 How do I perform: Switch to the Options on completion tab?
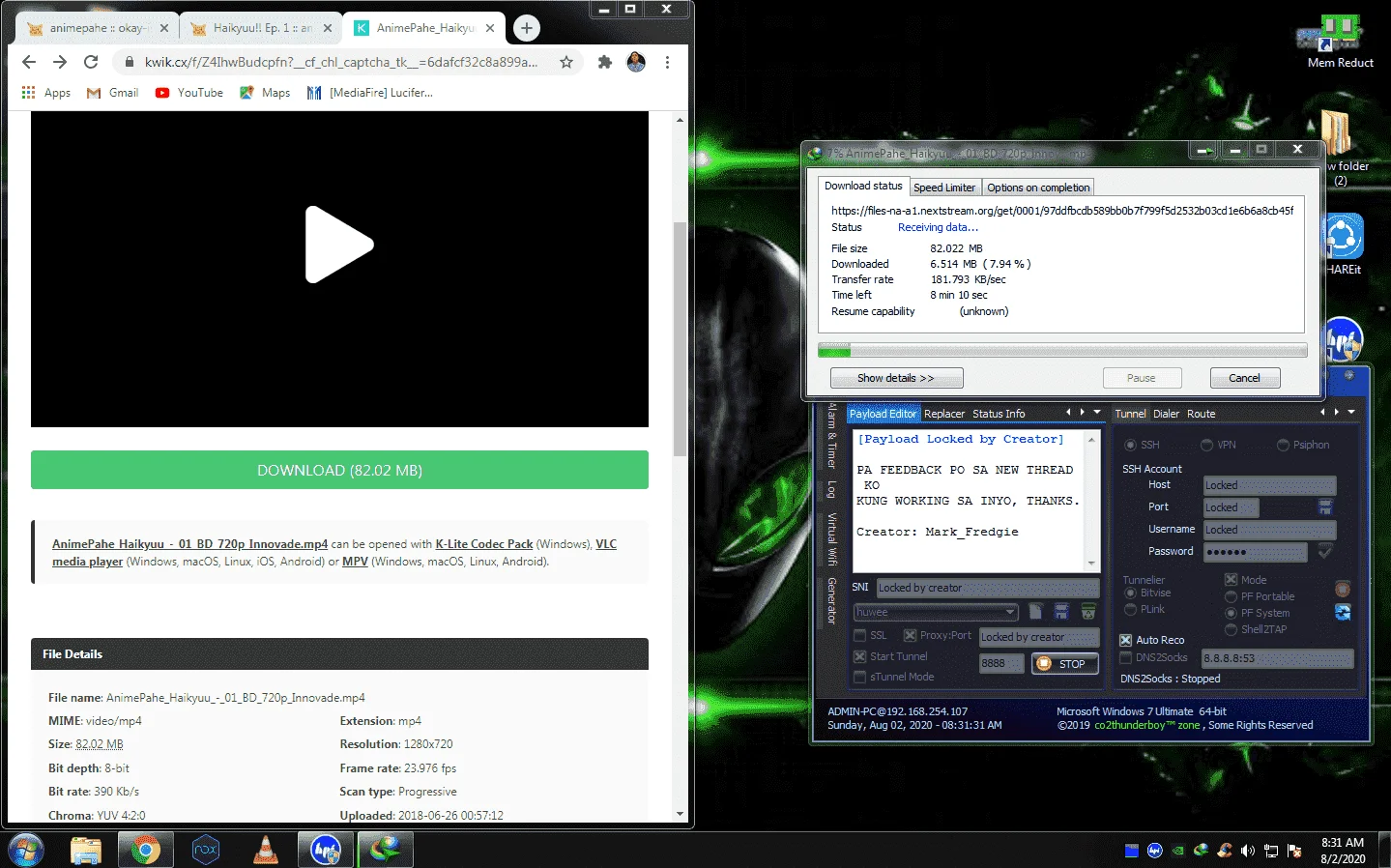click(1038, 188)
